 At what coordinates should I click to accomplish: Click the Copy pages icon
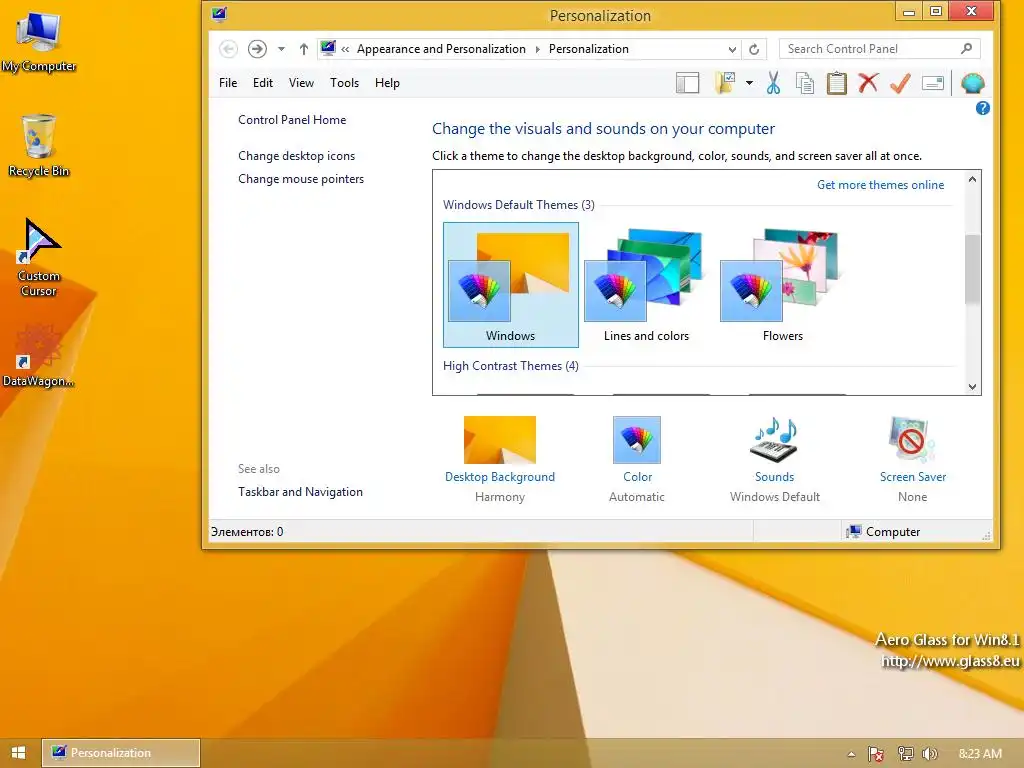point(805,83)
